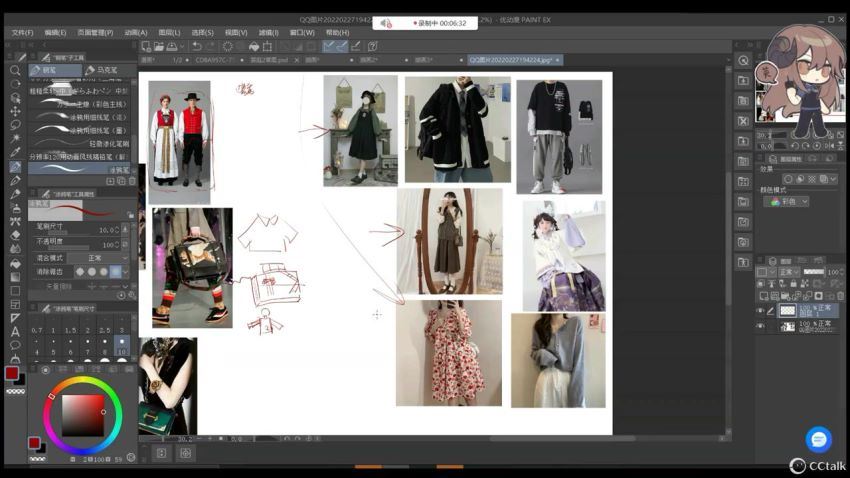Close the QQ图片 jpg document tab
This screenshot has width=850, height=478.
pyautogui.click(x=557, y=60)
